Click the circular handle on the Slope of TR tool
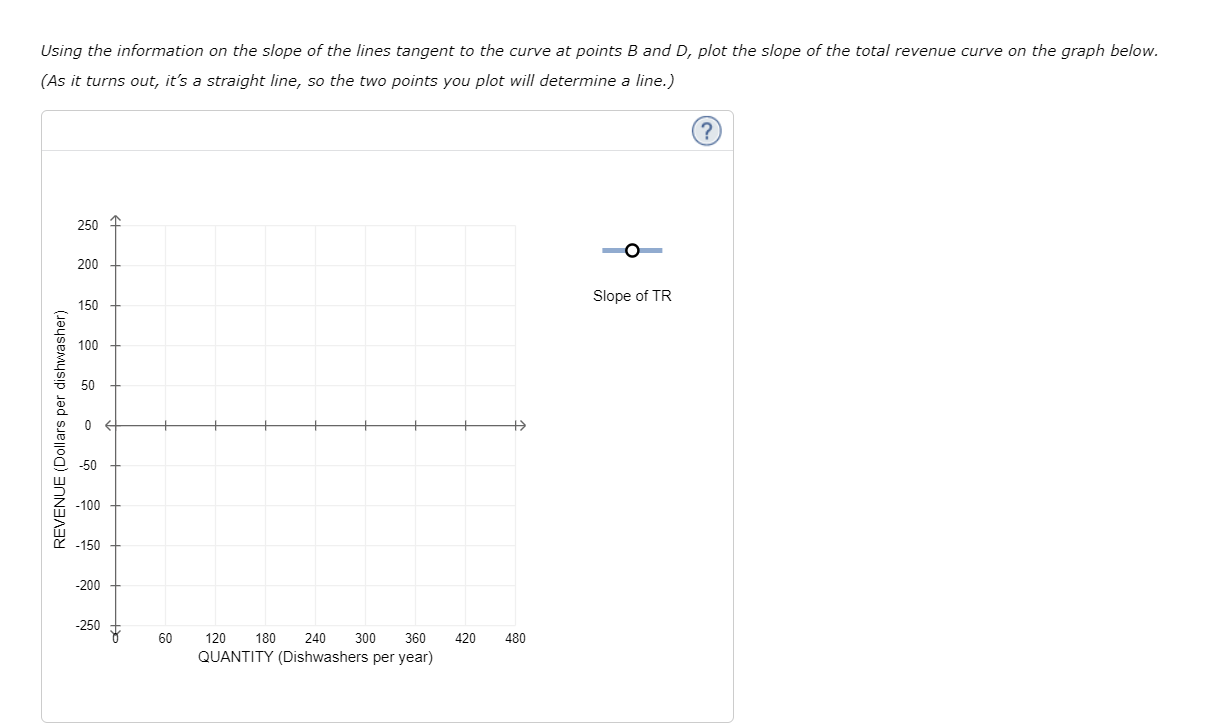 pos(631,250)
